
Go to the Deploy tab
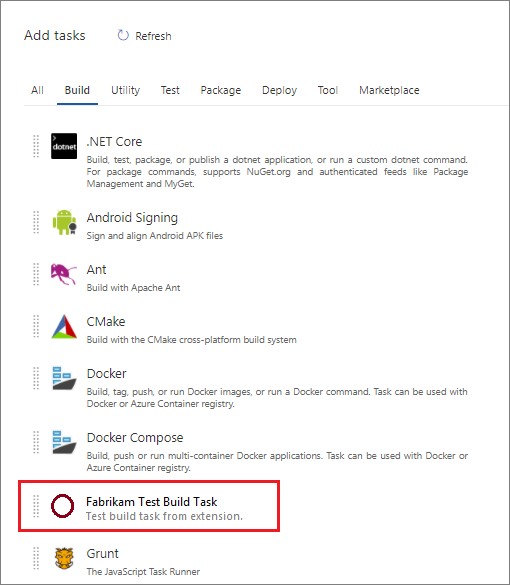click(279, 90)
